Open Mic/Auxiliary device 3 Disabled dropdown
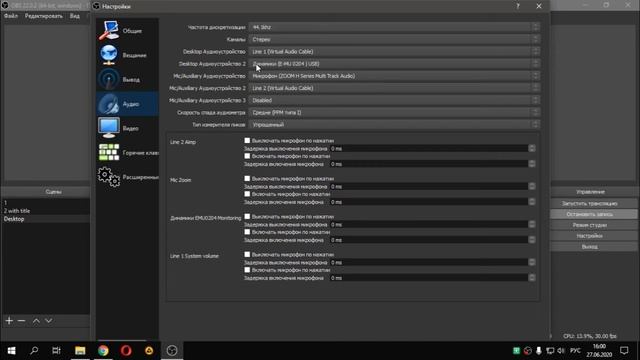This screenshot has width=640, height=360. point(394,100)
